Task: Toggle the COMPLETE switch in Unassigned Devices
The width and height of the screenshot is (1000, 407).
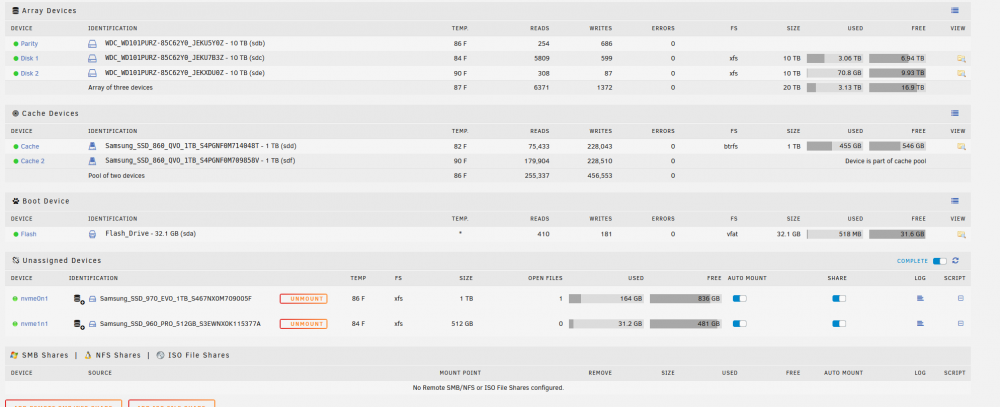Action: pyautogui.click(x=939, y=260)
